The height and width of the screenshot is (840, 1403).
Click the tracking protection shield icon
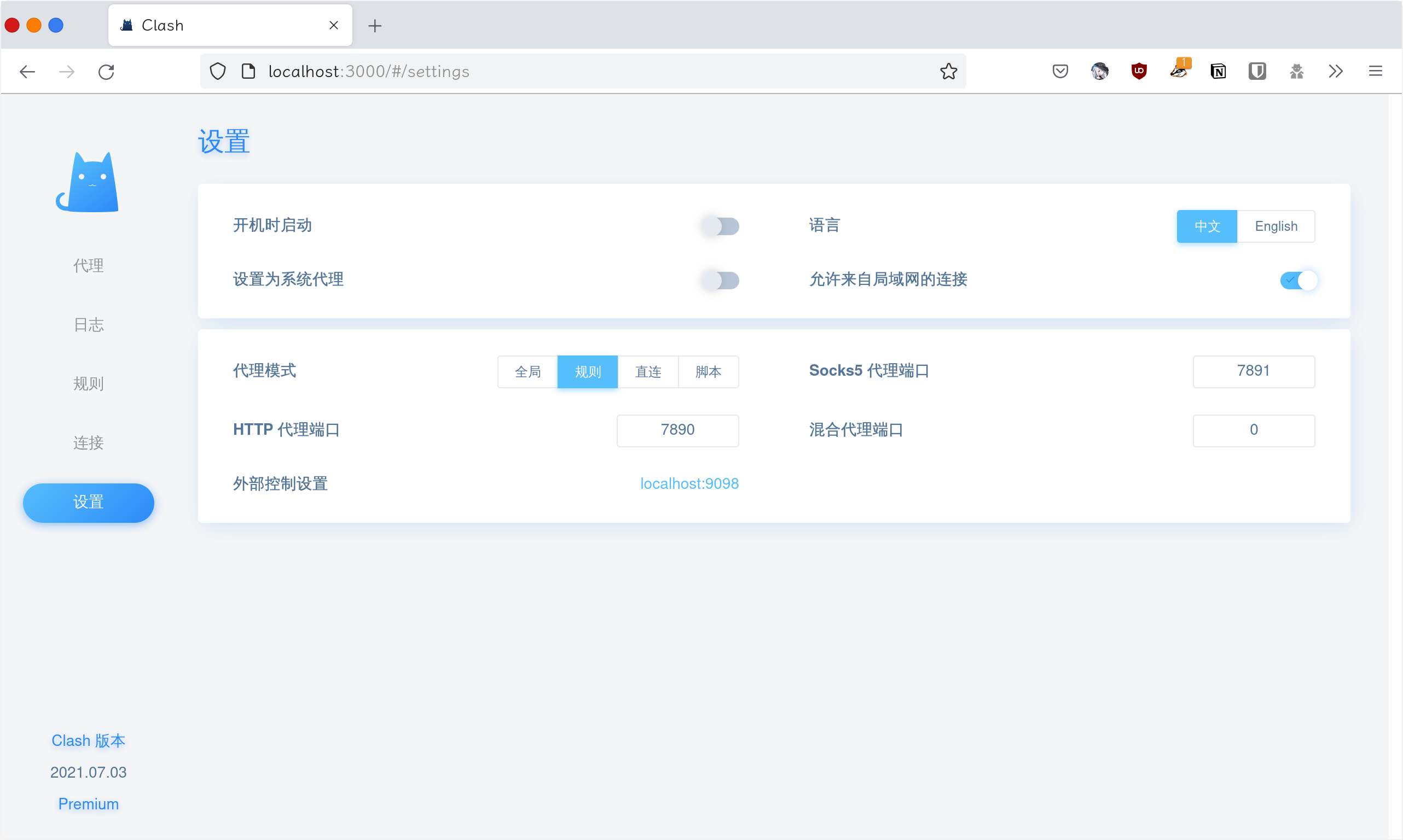tap(218, 71)
